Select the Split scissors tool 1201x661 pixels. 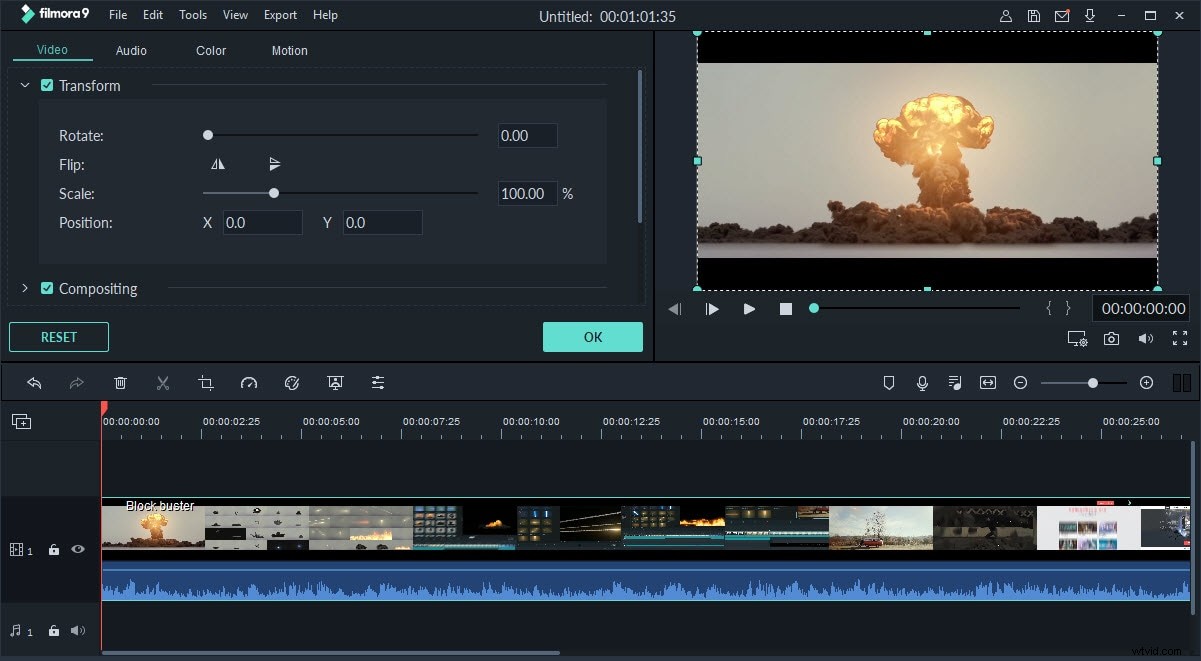[163, 382]
